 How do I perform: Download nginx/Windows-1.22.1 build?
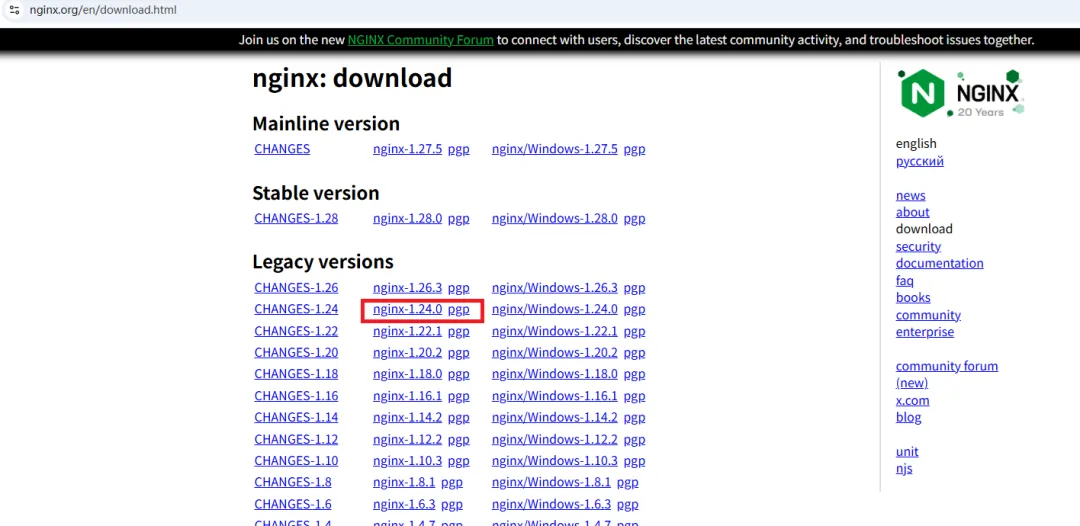click(x=554, y=331)
